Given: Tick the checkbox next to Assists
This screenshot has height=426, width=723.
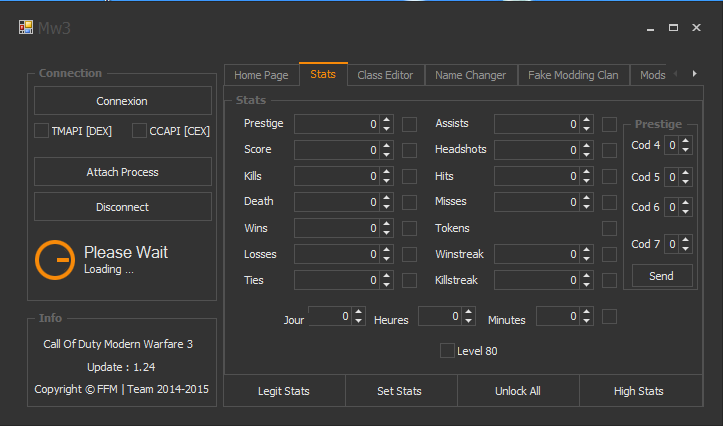Looking at the screenshot, I should click(609, 124).
